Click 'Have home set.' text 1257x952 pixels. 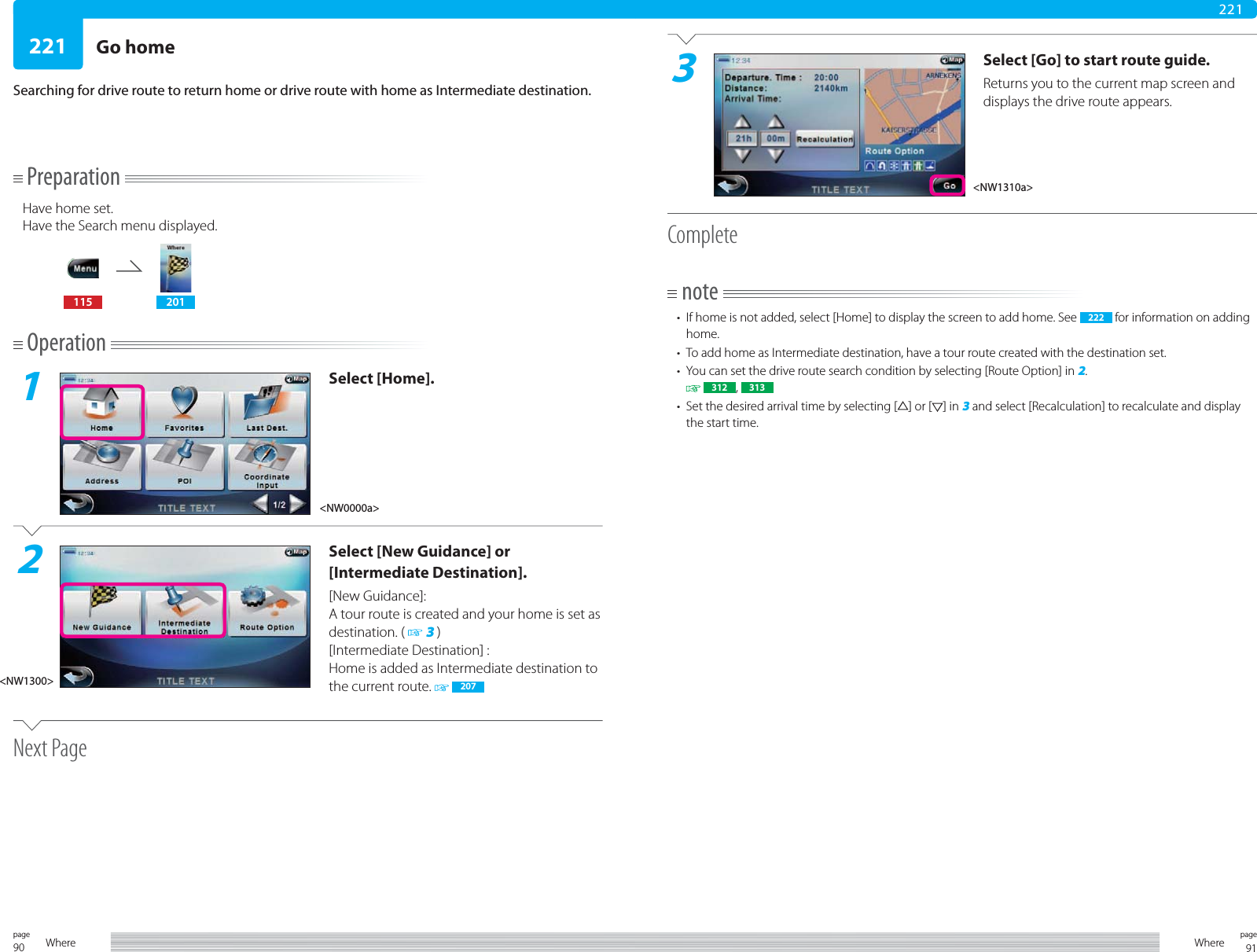click(68, 208)
